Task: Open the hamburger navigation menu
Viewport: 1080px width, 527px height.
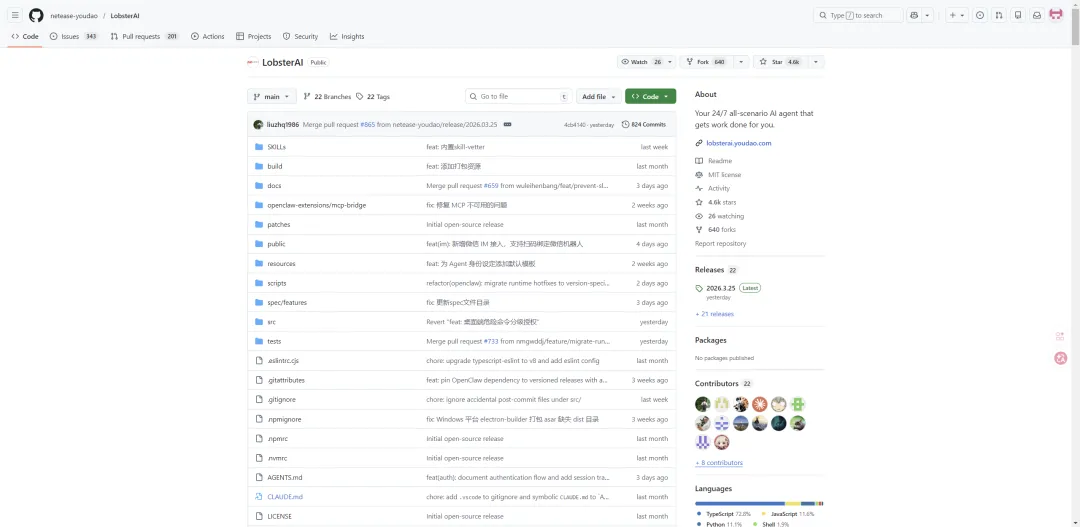Action: (15, 15)
